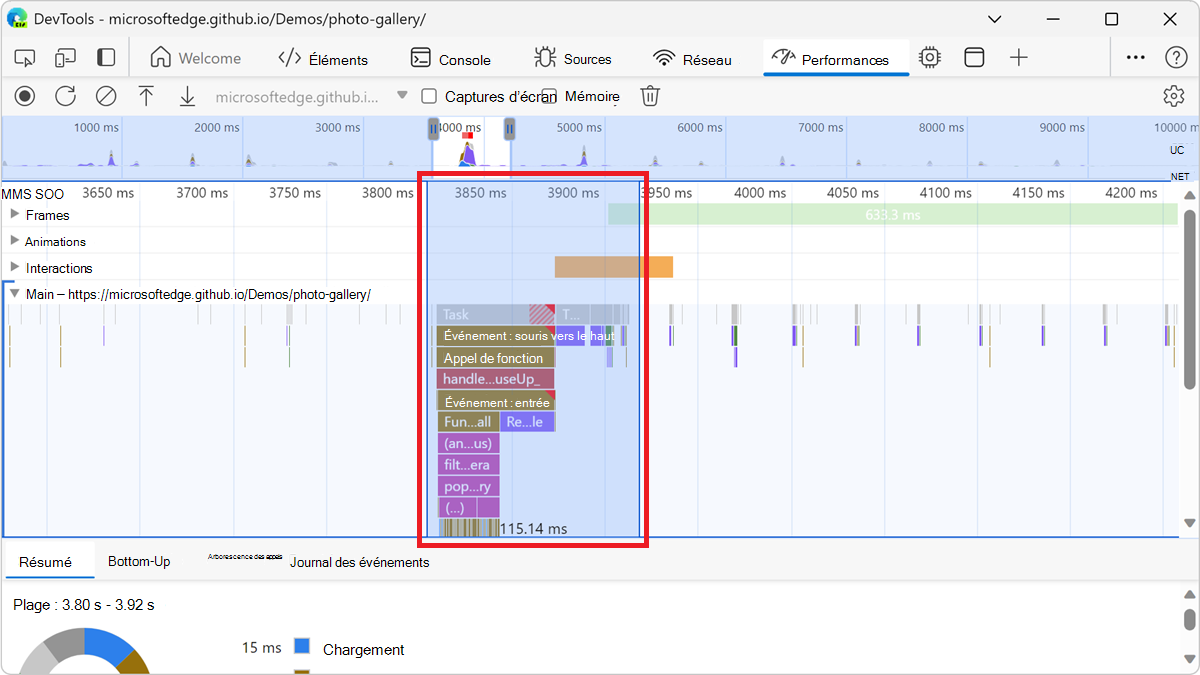The height and width of the screenshot is (675, 1200).
Task: Select the Événement : entrée entry
Action: point(495,402)
